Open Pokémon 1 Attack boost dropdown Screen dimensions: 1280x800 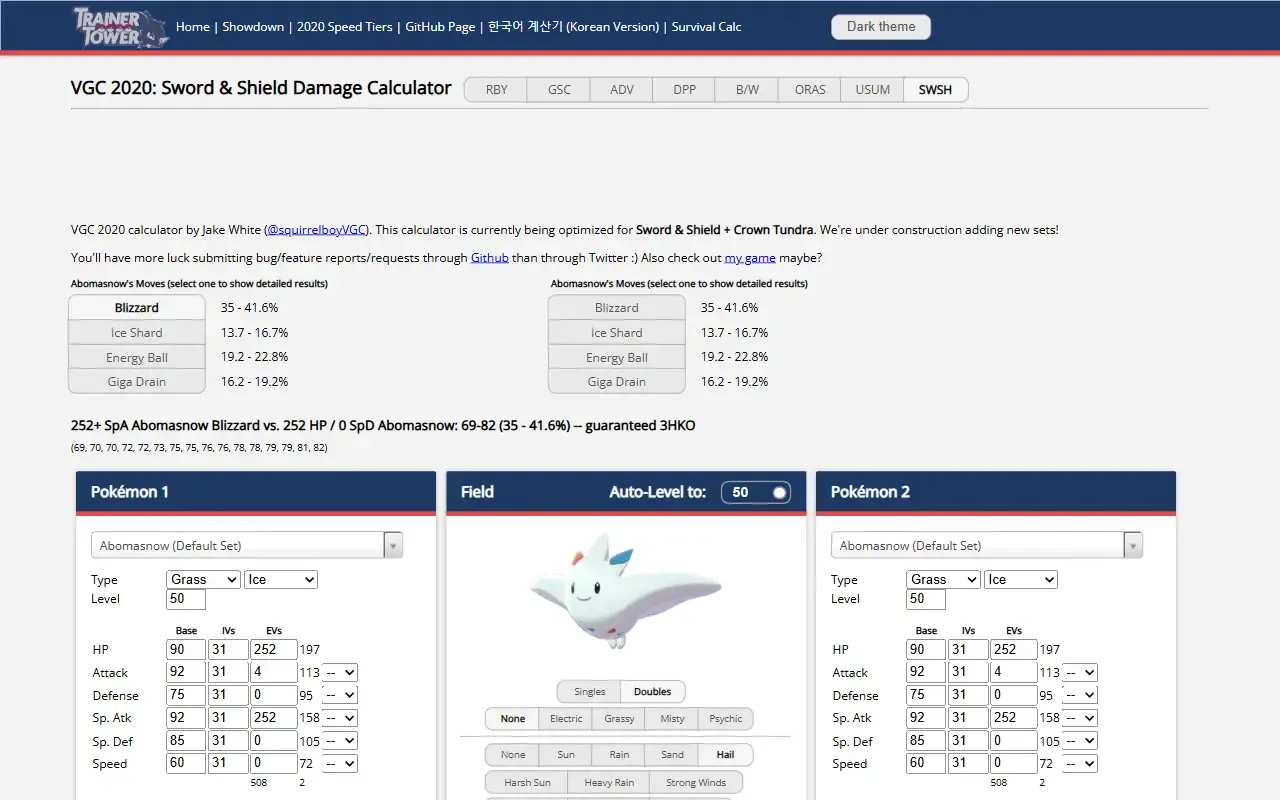pos(340,673)
